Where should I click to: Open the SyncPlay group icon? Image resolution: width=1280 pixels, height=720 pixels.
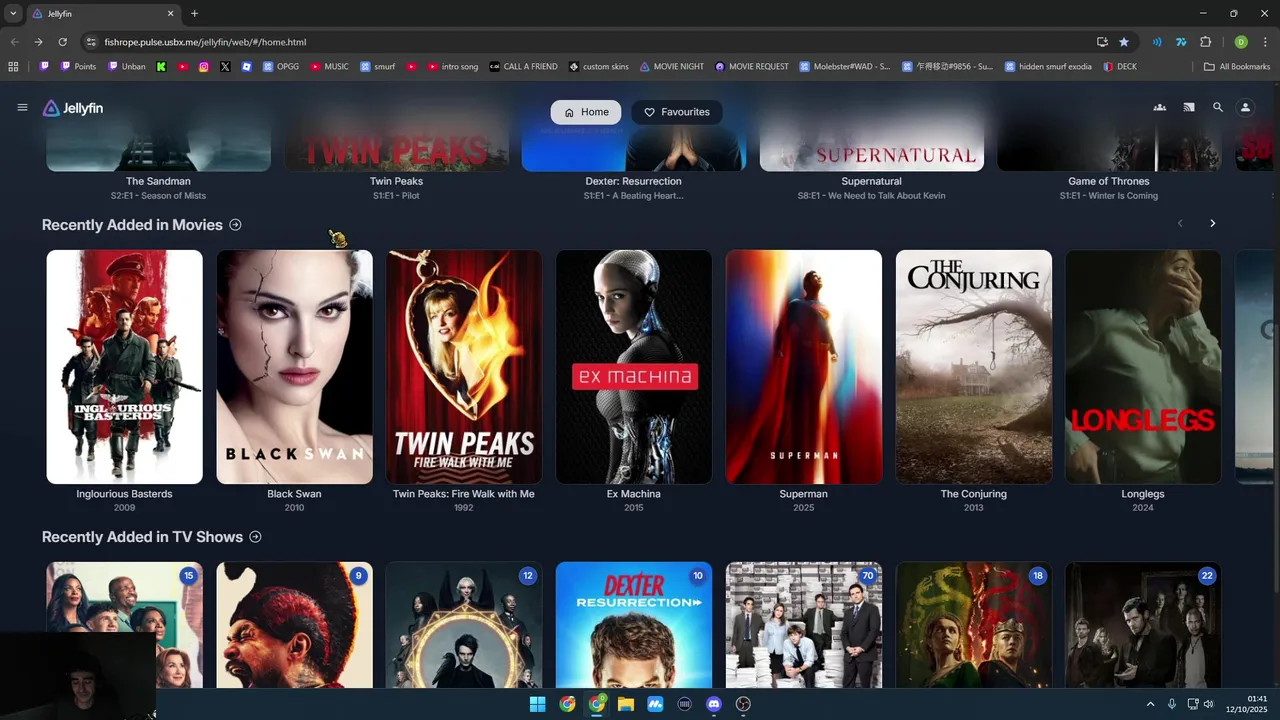[x=1160, y=108]
